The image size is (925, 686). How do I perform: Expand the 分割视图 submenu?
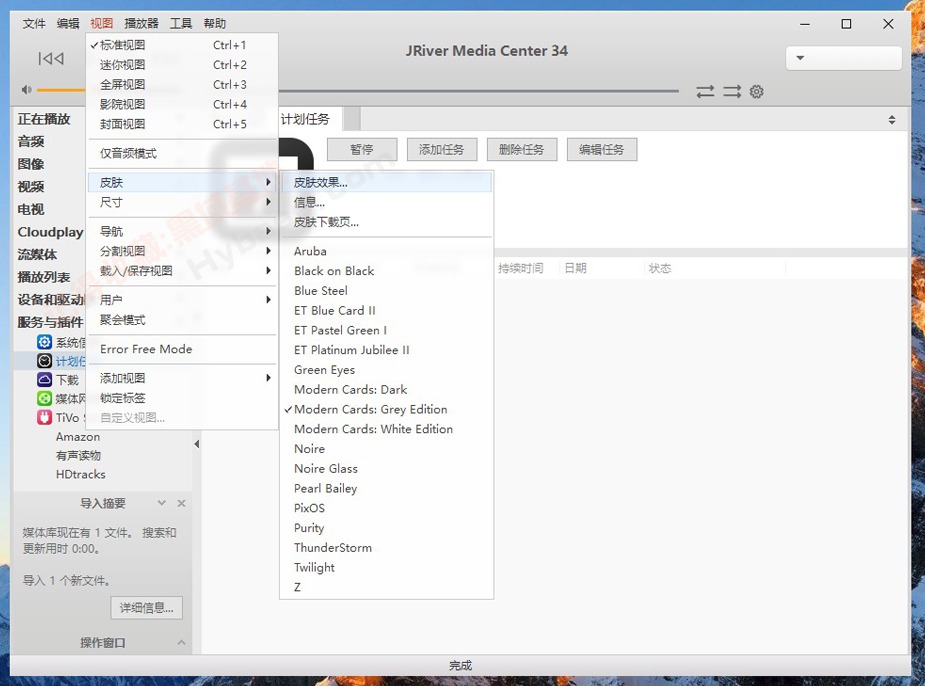click(182, 251)
